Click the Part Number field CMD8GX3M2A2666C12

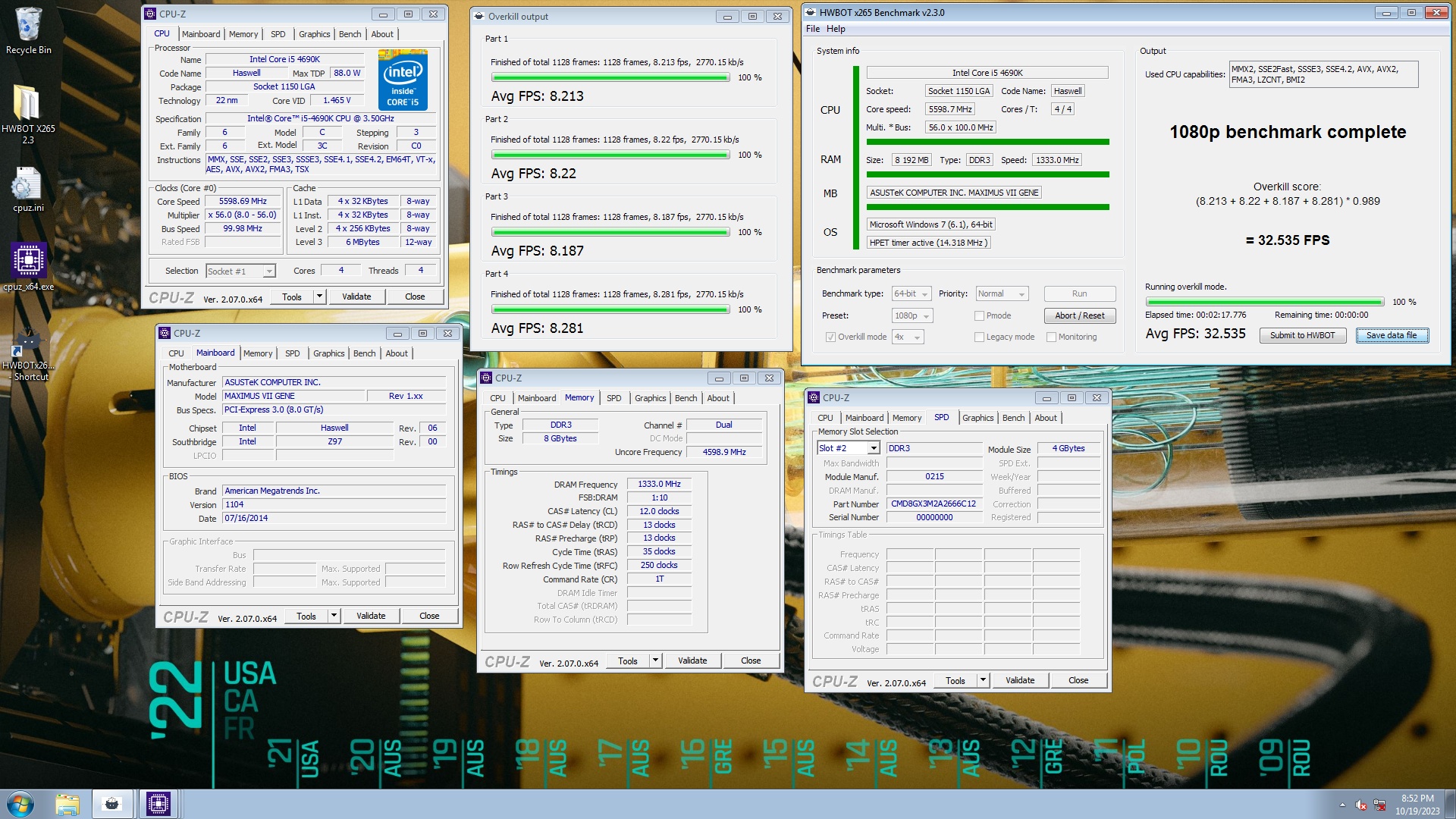[x=934, y=504]
